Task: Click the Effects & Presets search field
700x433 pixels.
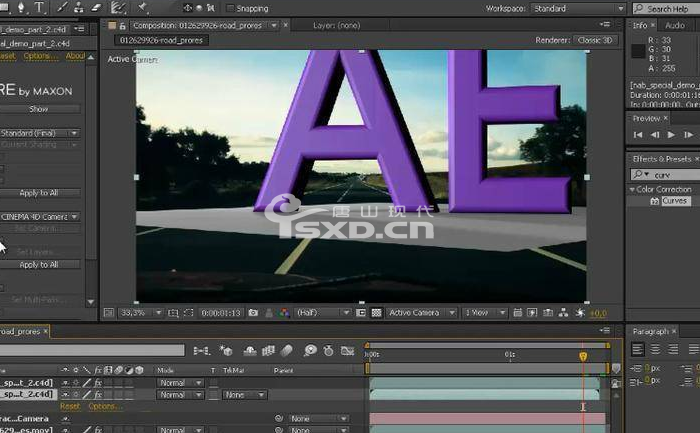Action: click(665, 175)
